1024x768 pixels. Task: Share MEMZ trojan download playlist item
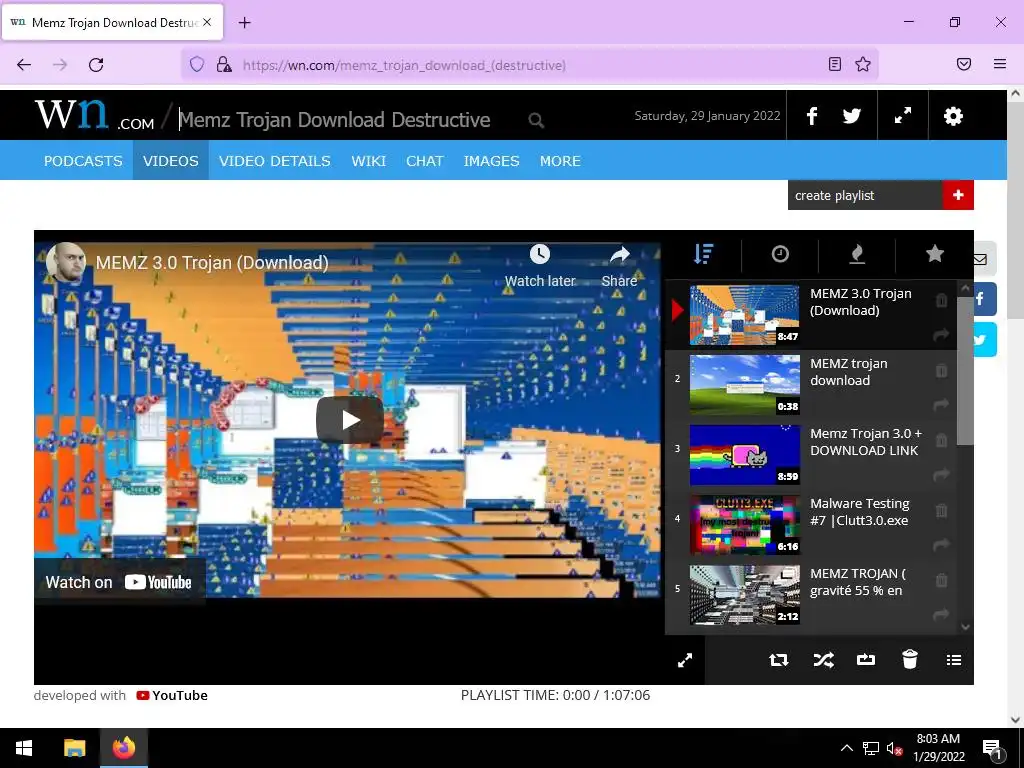(x=941, y=405)
